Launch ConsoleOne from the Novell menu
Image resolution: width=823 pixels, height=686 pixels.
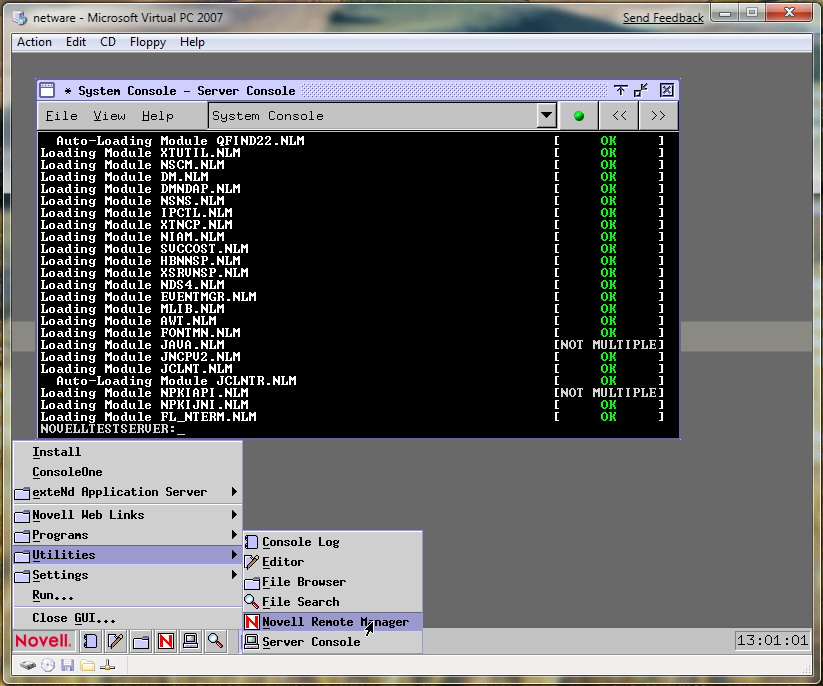128,472
